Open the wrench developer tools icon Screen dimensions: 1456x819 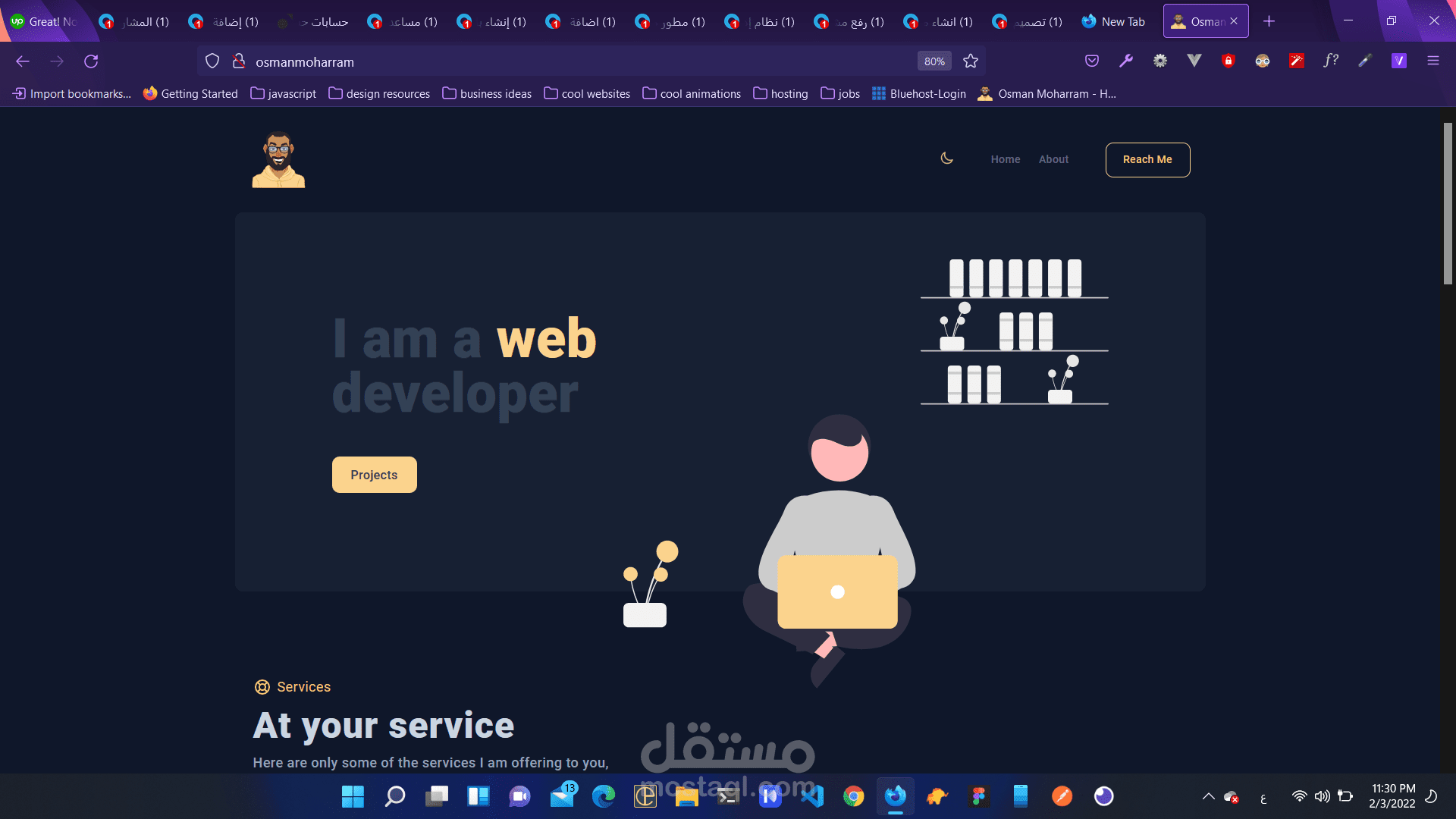click(x=1126, y=61)
